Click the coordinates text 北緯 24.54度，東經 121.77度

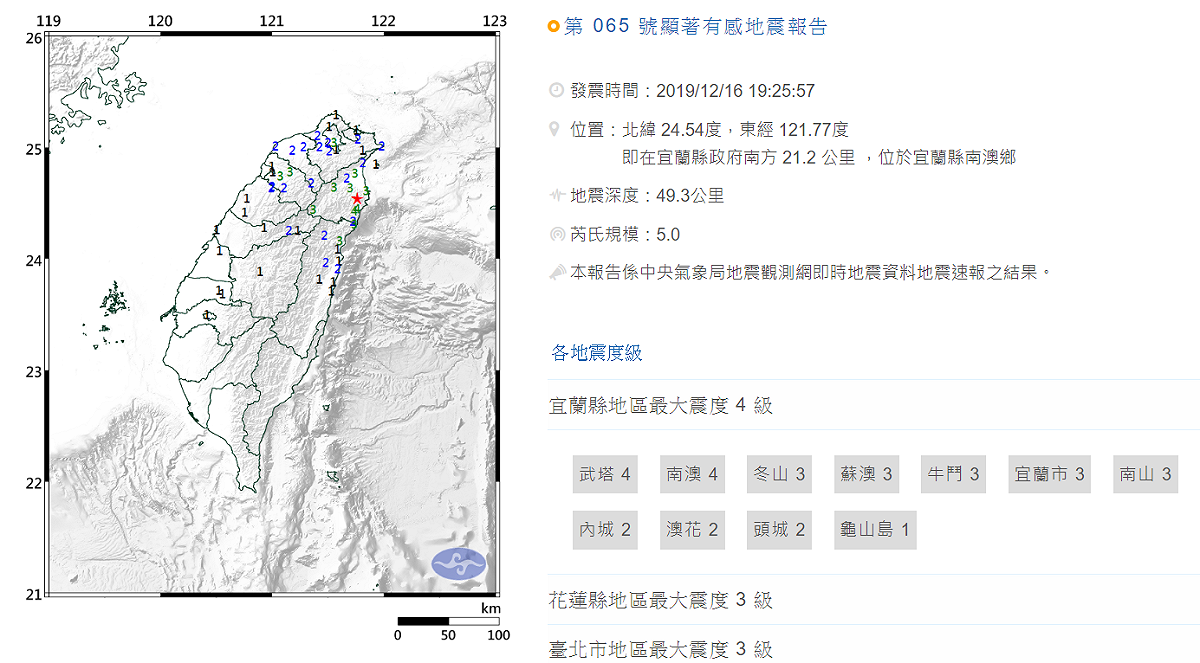[735, 130]
